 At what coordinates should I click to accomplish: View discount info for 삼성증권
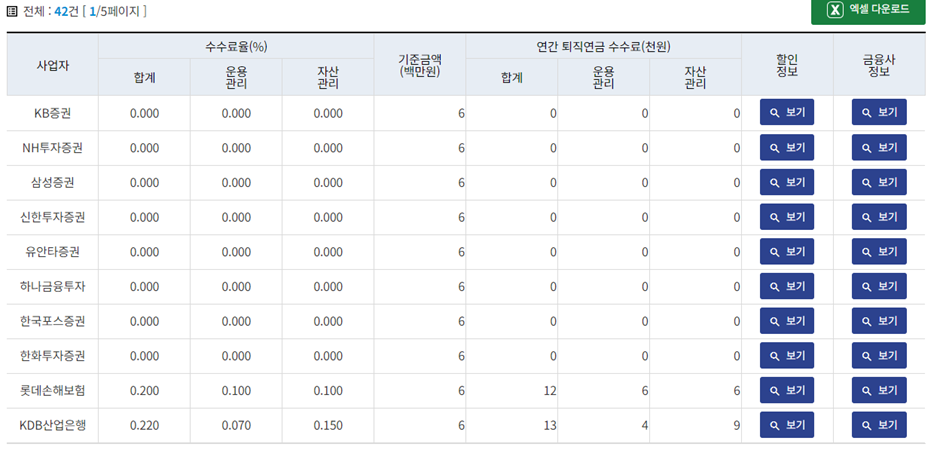[x=787, y=182]
